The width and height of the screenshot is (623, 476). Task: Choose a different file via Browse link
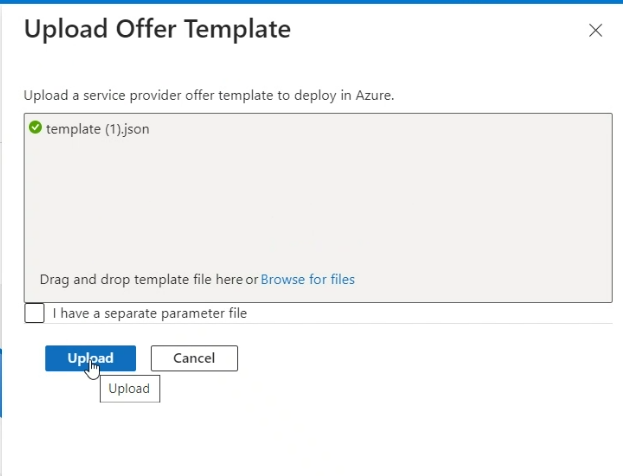tap(308, 279)
